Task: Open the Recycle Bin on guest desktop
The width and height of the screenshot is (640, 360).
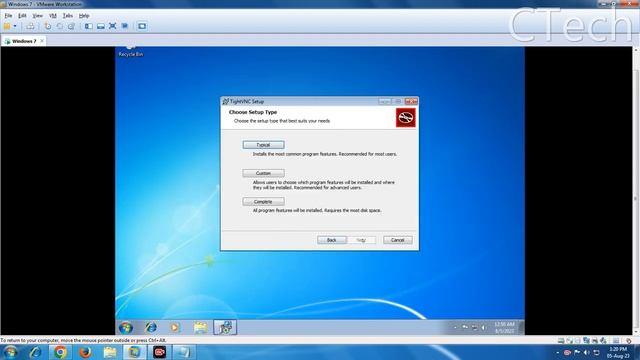Action: [131, 52]
